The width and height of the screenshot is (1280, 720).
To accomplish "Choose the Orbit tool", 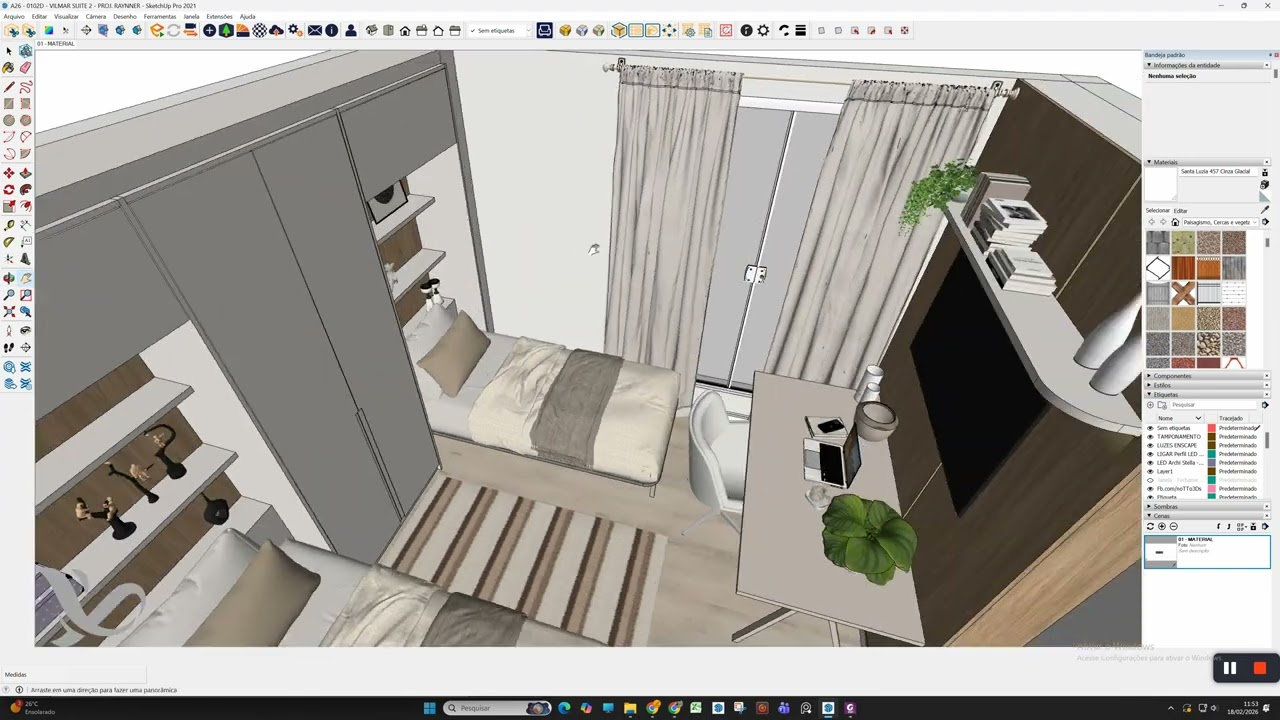I will pyautogui.click(x=9, y=278).
